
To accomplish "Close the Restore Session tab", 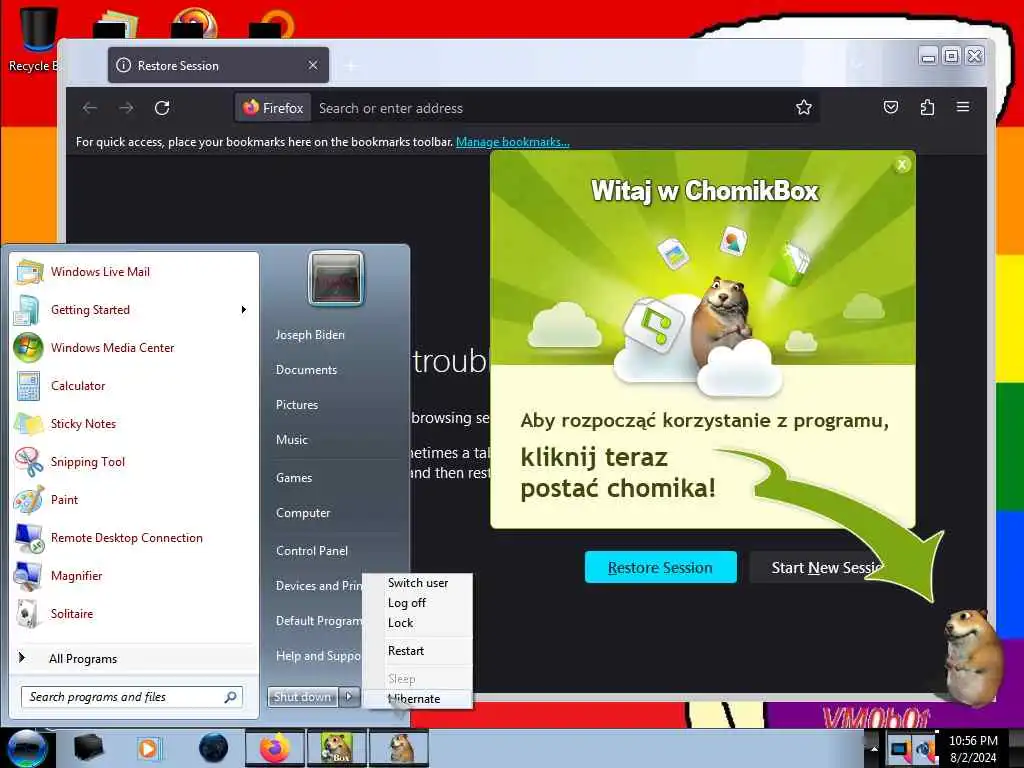I will click(x=313, y=65).
